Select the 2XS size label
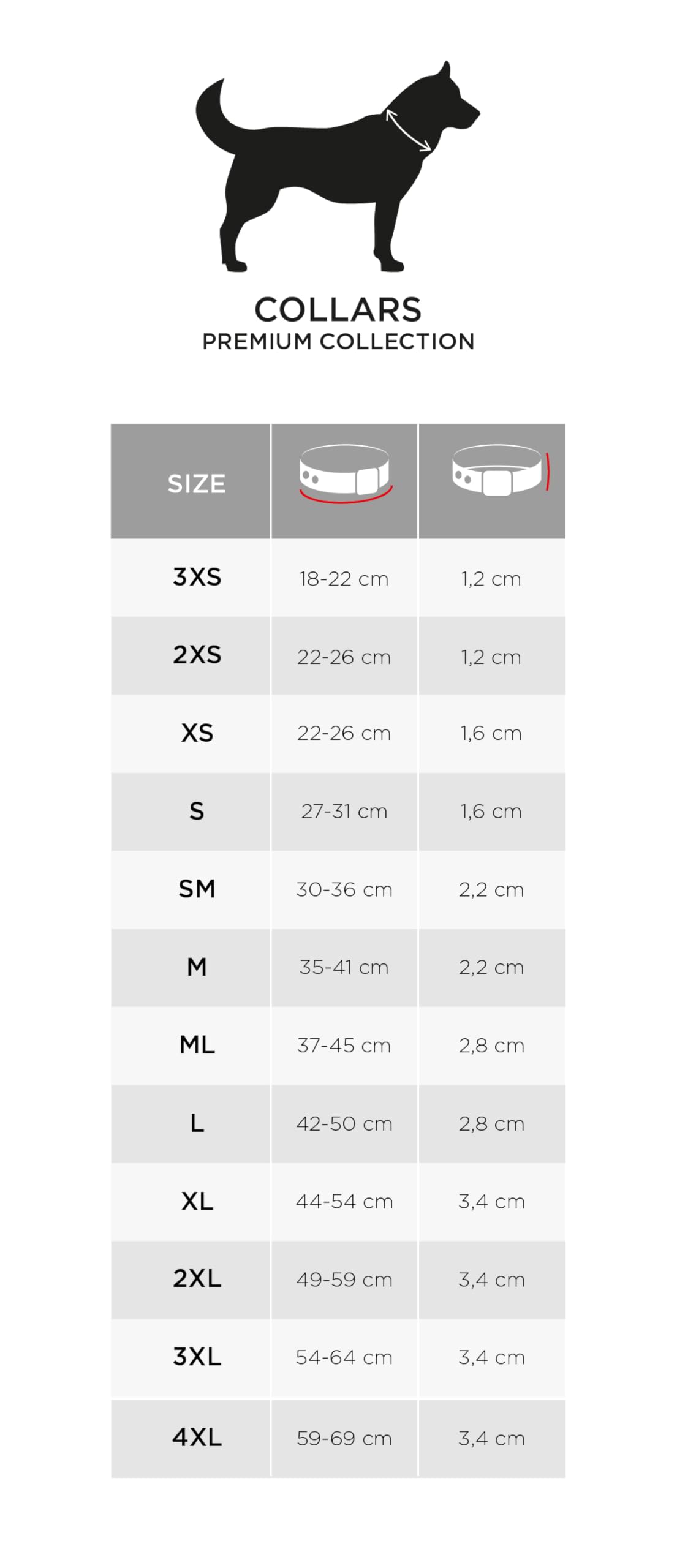The height and width of the screenshot is (1568, 677). pos(197,655)
